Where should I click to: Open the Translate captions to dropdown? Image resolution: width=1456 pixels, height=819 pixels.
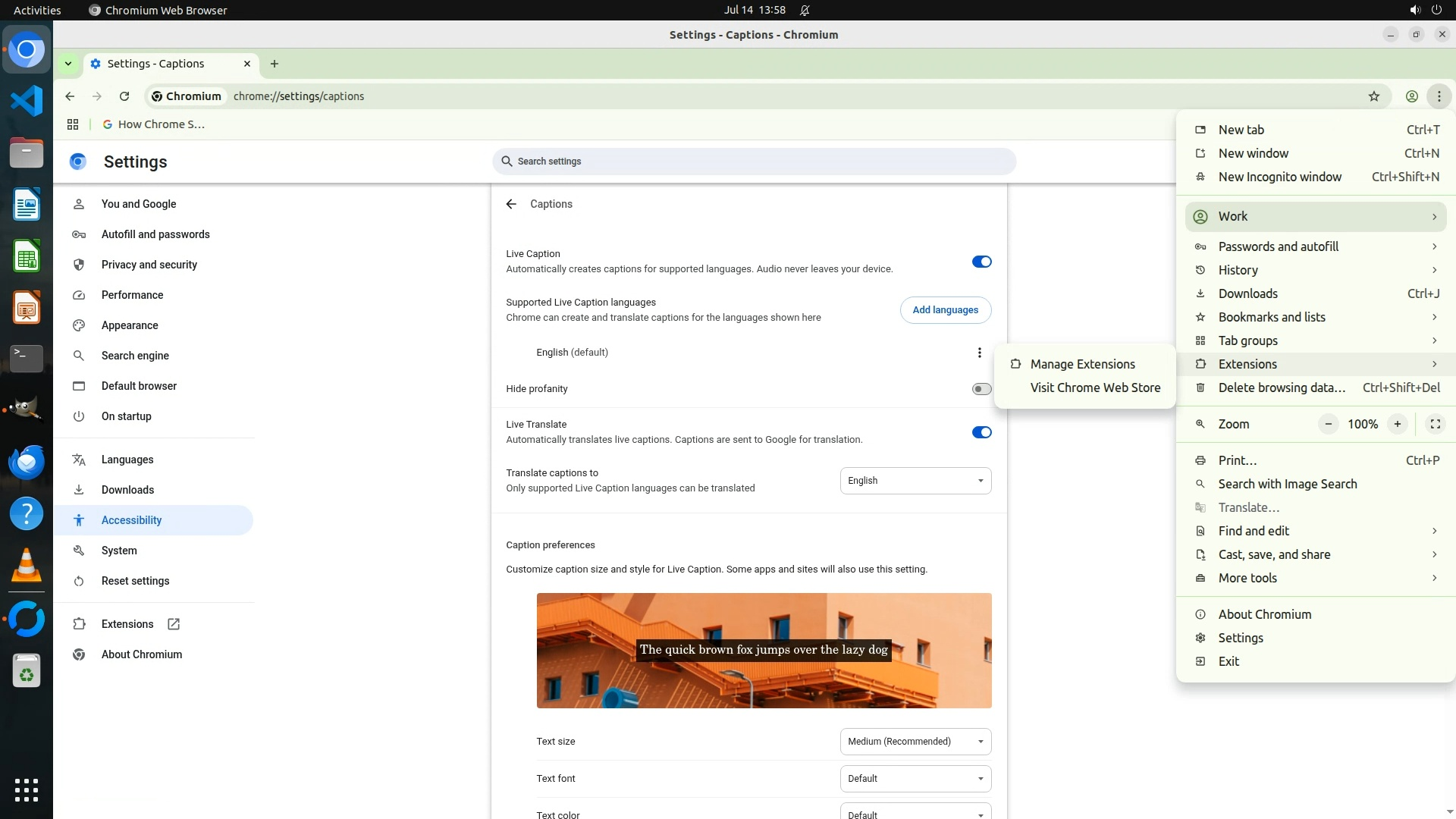915,481
